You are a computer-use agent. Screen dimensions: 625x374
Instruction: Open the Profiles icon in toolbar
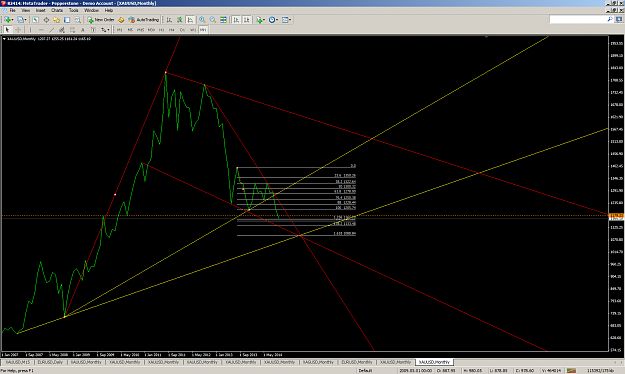pos(20,20)
